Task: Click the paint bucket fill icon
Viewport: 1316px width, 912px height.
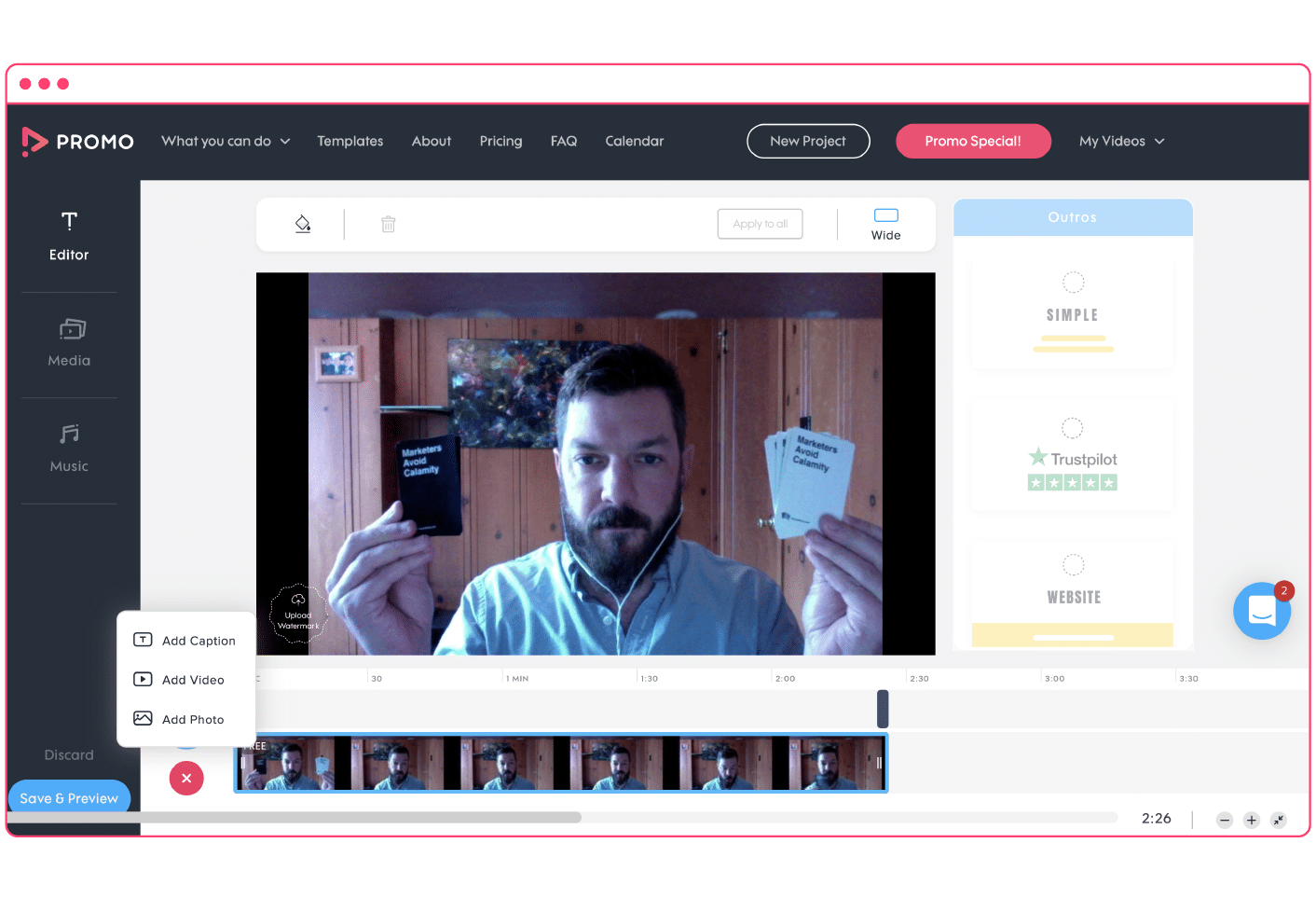Action: tap(303, 224)
